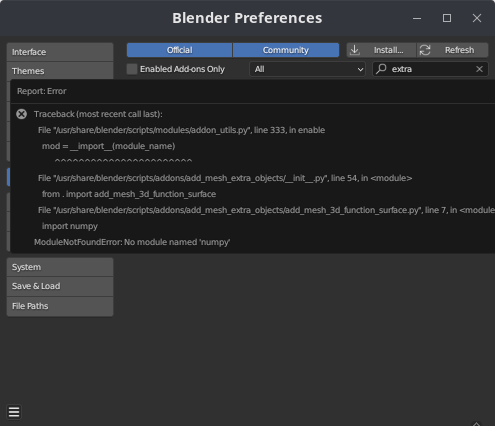Open the File Paths section
The height and width of the screenshot is (426, 495).
point(60,306)
